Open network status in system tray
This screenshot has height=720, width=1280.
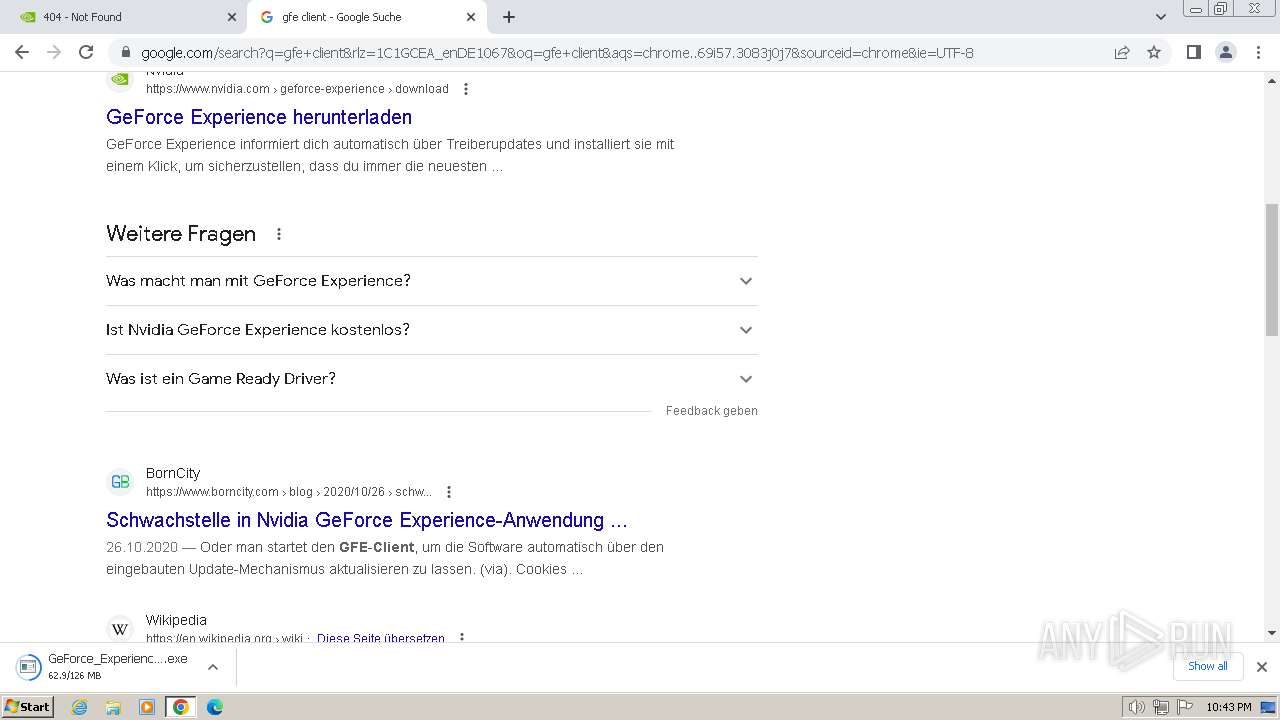tap(1161, 707)
